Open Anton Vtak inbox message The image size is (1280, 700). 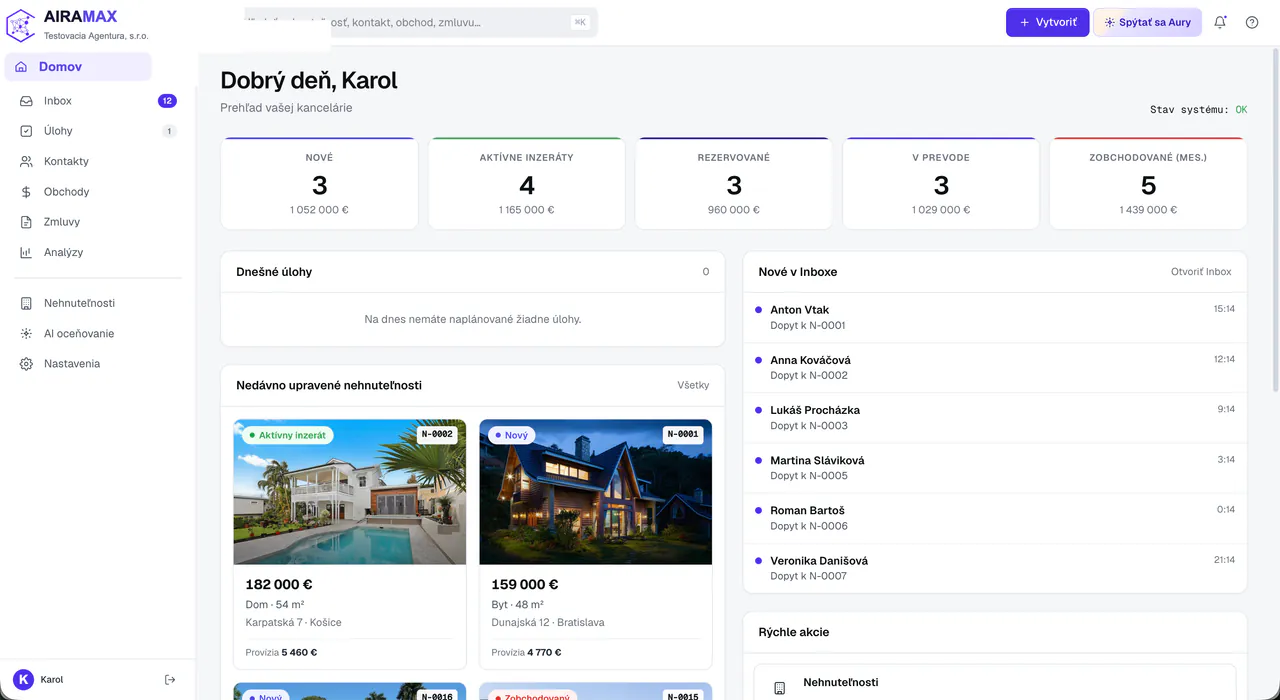(995, 318)
